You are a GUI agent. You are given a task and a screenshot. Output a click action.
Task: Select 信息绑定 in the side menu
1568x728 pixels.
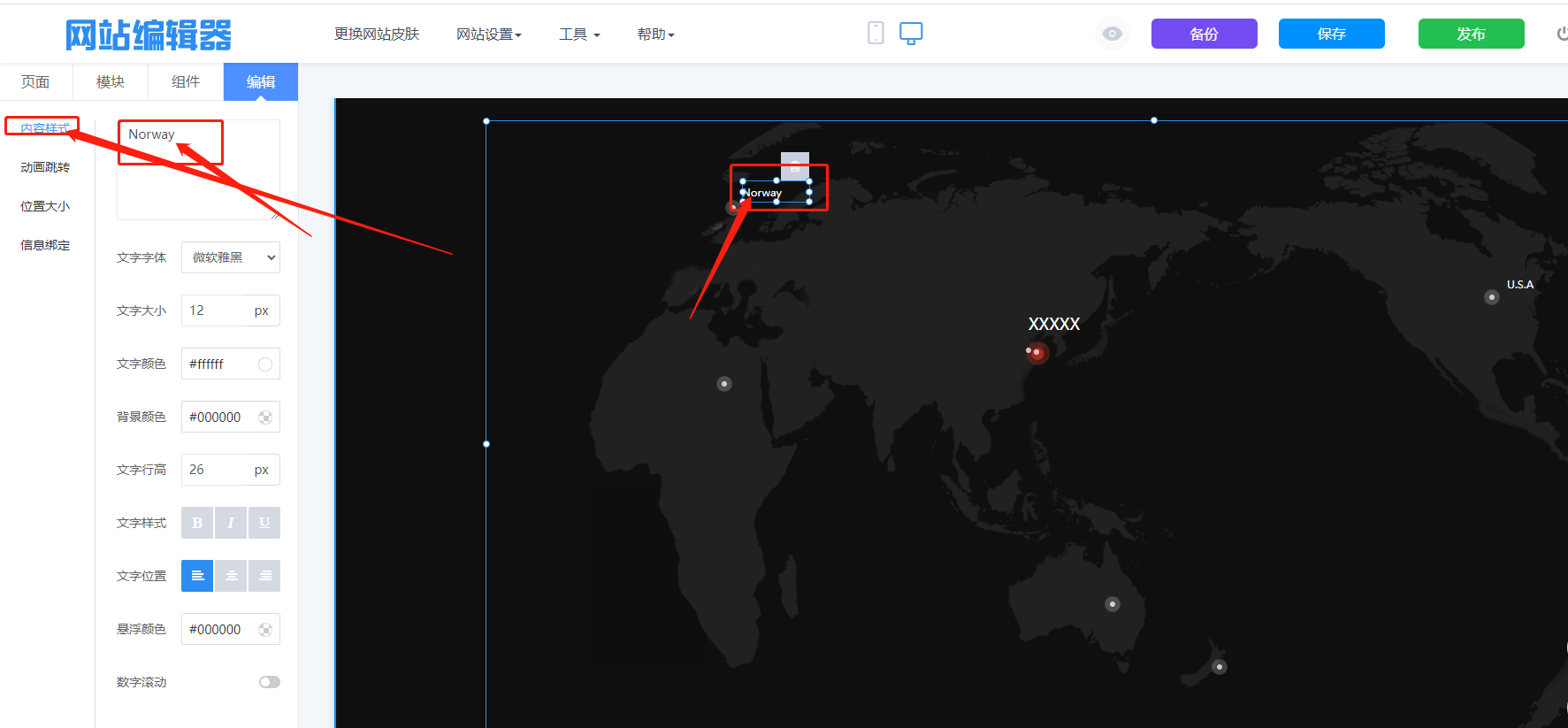pyautogui.click(x=45, y=245)
